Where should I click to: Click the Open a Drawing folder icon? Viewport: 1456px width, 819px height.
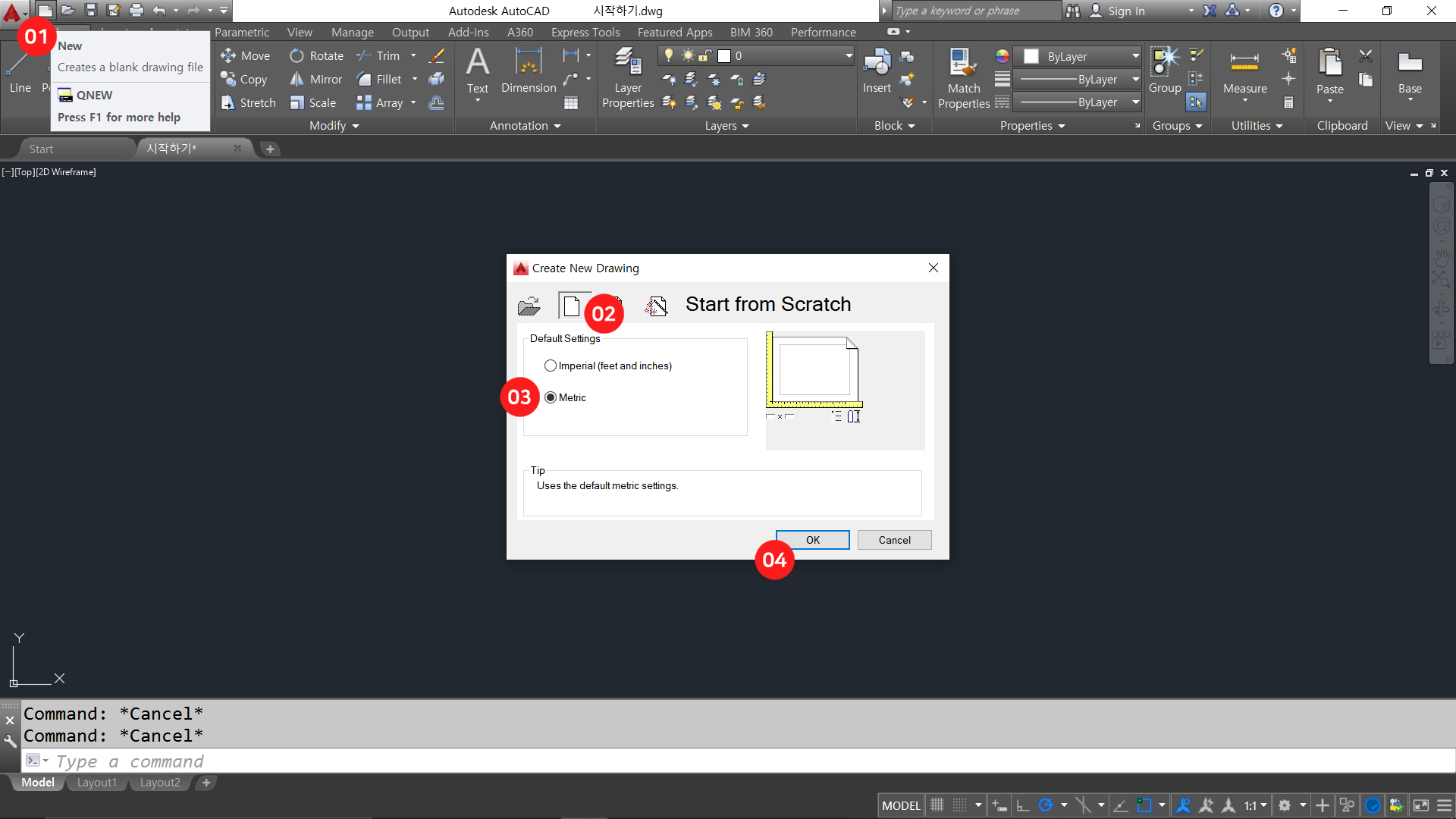[529, 306]
